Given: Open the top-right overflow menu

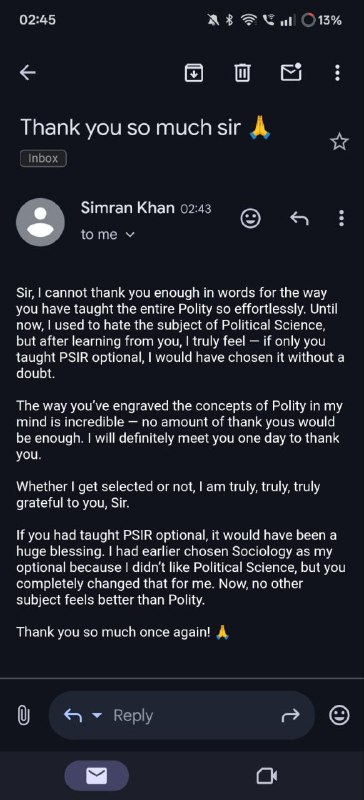Looking at the screenshot, I should [337, 73].
